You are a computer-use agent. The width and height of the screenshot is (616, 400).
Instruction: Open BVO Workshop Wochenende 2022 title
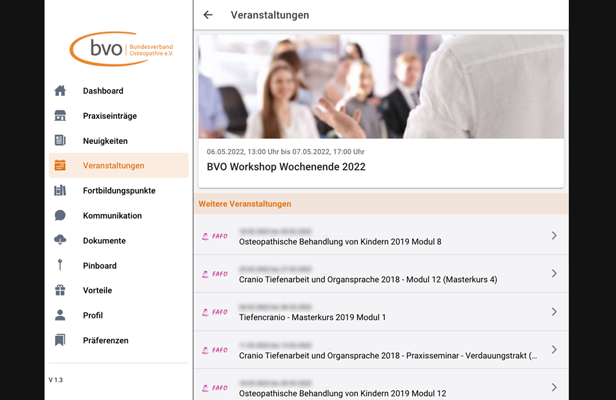pyautogui.click(x=286, y=167)
